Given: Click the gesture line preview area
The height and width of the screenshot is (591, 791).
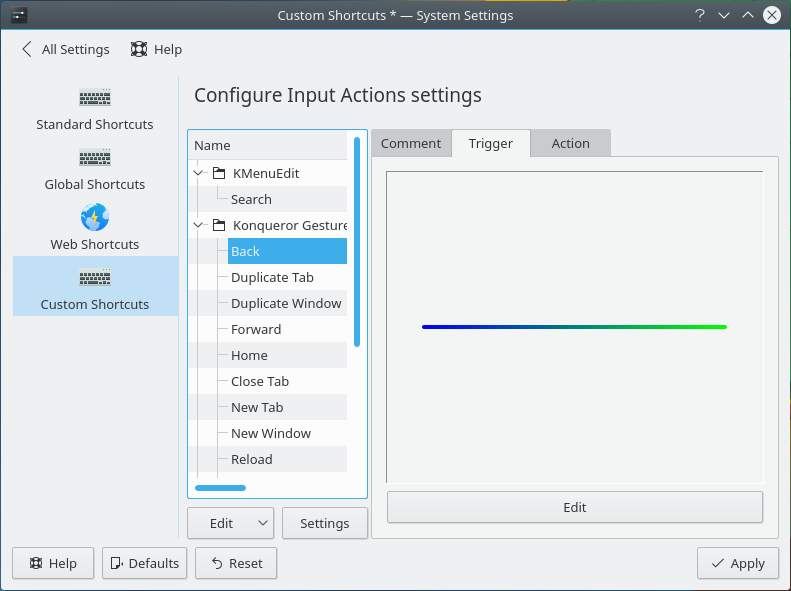Looking at the screenshot, I should (574, 327).
